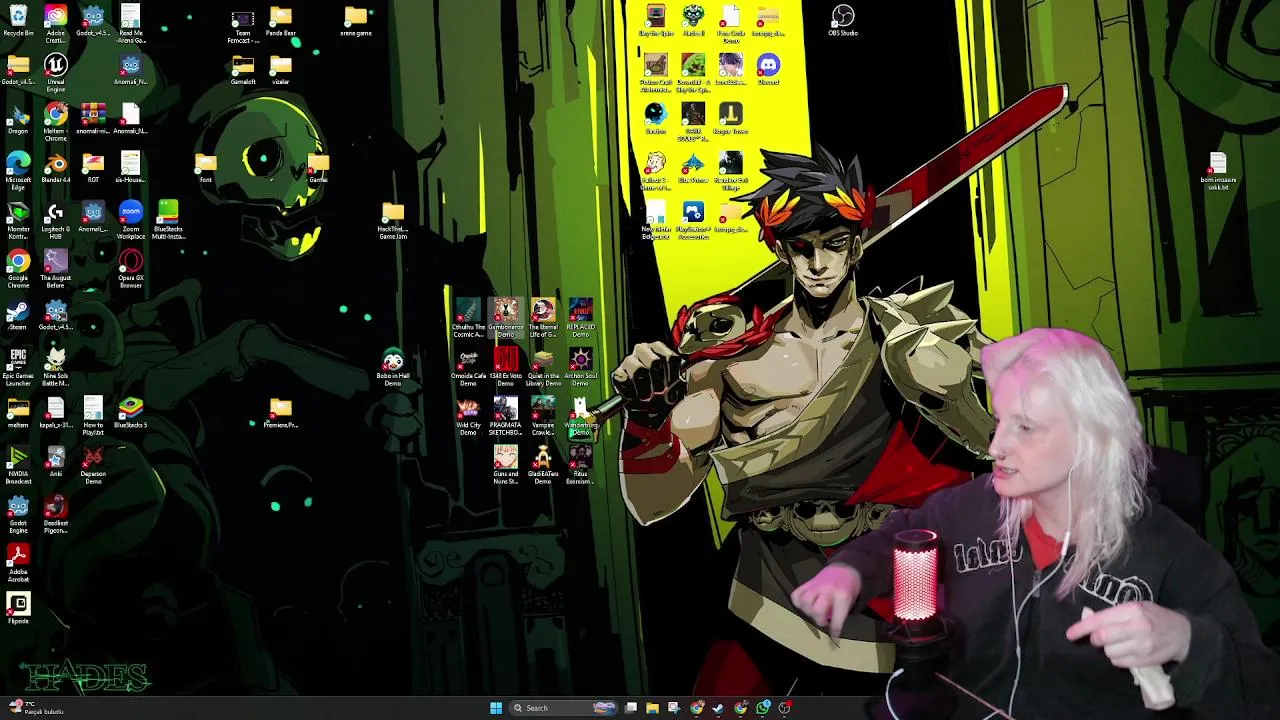Select the Ritus Exorcism game icon
Screen dimensions: 1280x720
581,466
